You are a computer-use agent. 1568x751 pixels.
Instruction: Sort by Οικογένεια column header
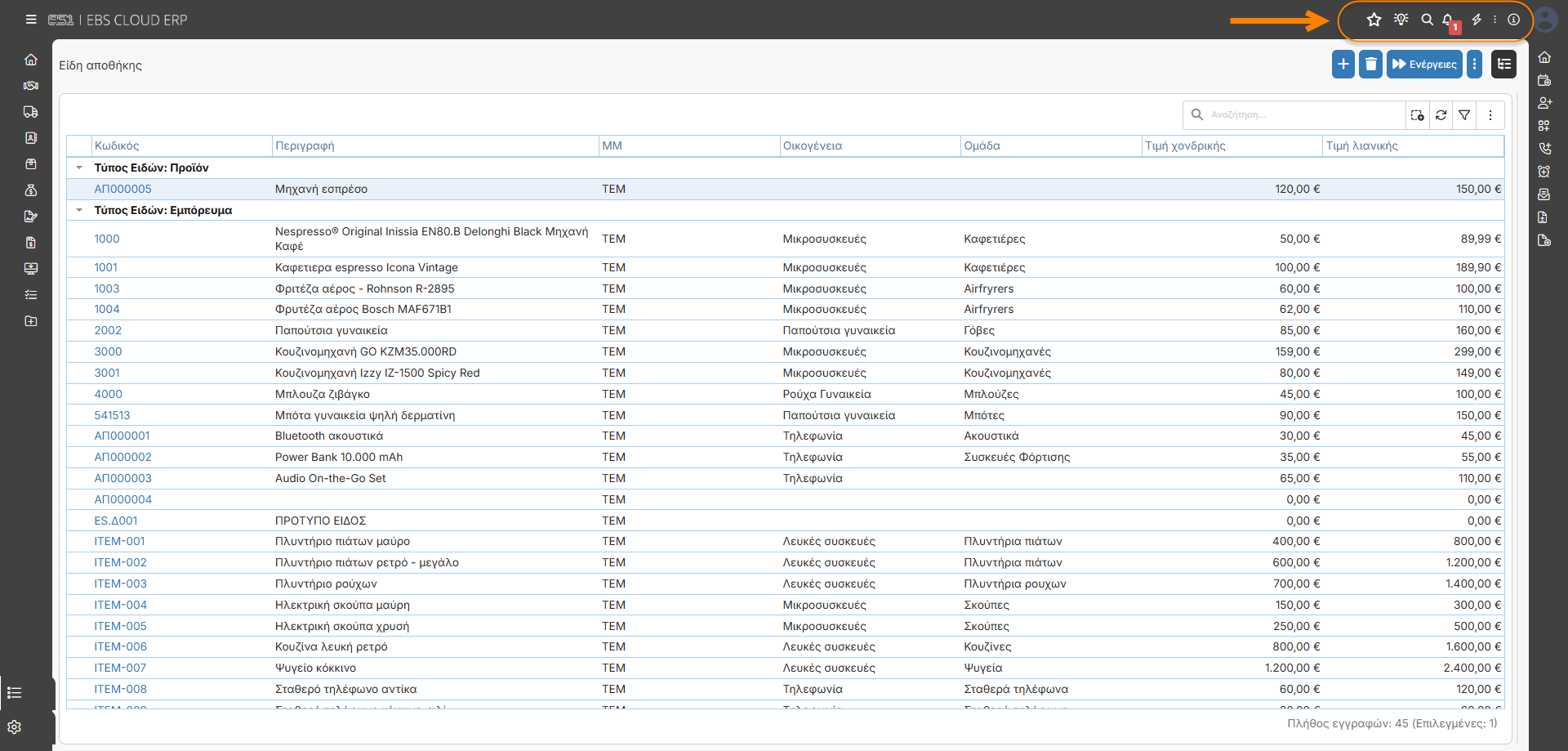click(871, 146)
